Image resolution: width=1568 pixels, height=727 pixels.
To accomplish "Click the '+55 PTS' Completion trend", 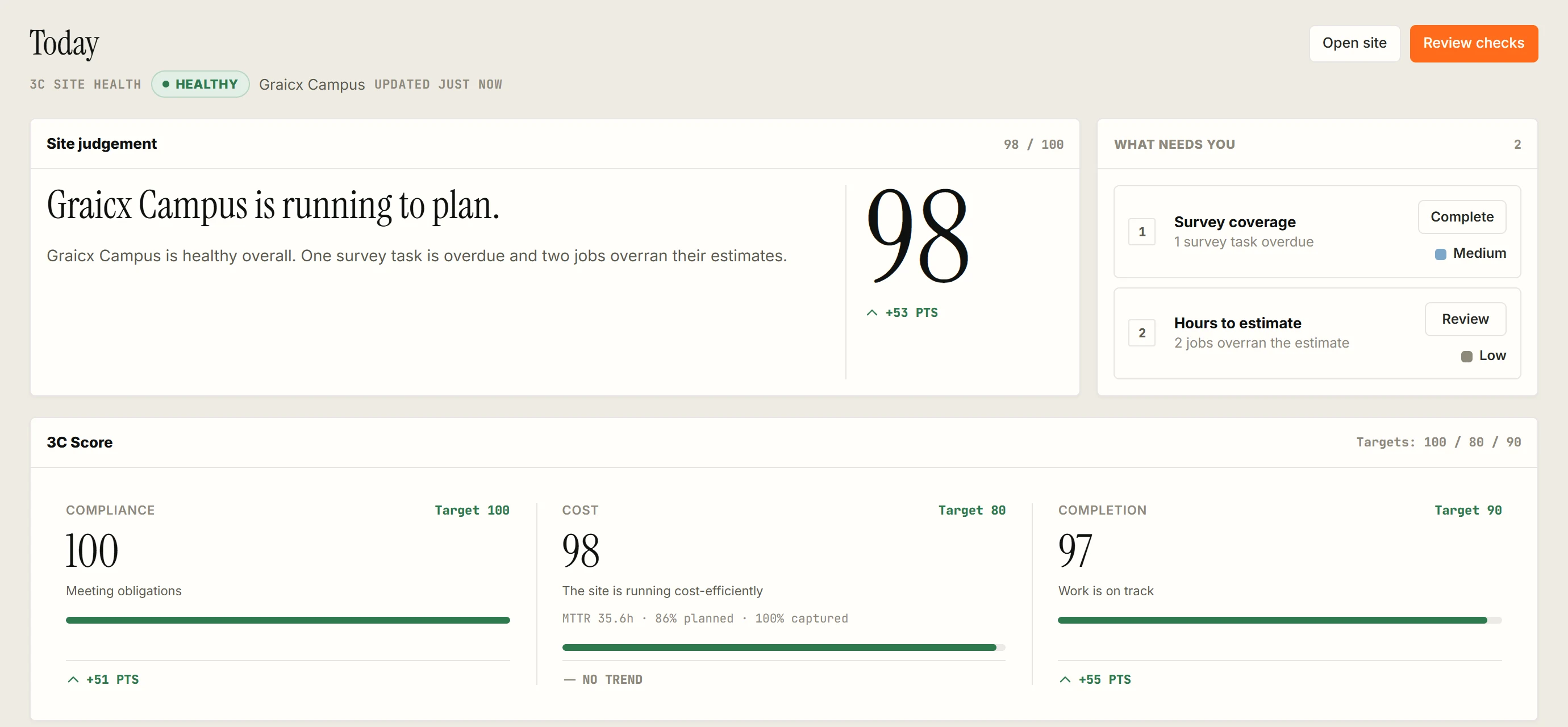I will [1104, 679].
